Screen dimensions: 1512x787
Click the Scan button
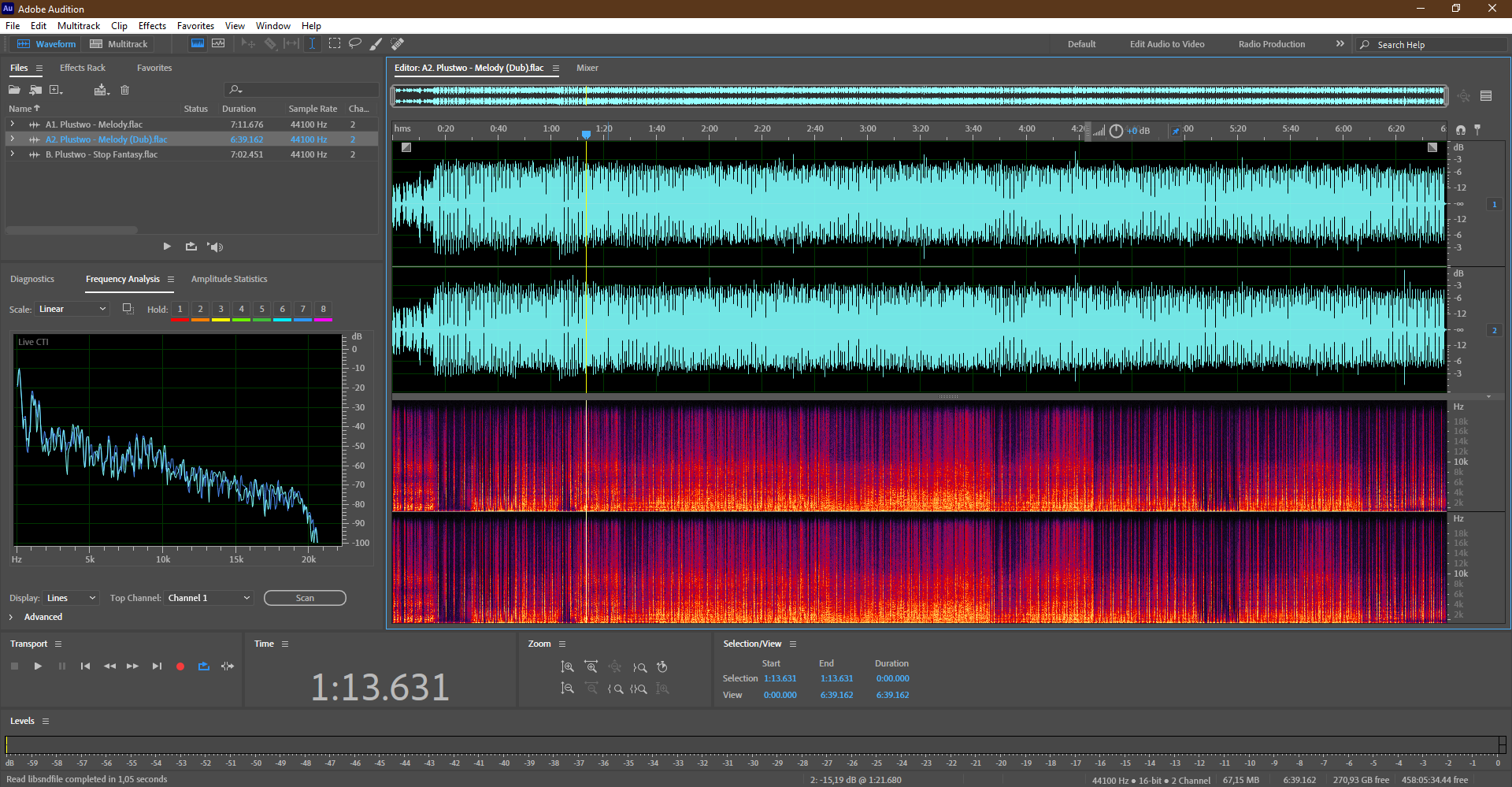tap(305, 598)
